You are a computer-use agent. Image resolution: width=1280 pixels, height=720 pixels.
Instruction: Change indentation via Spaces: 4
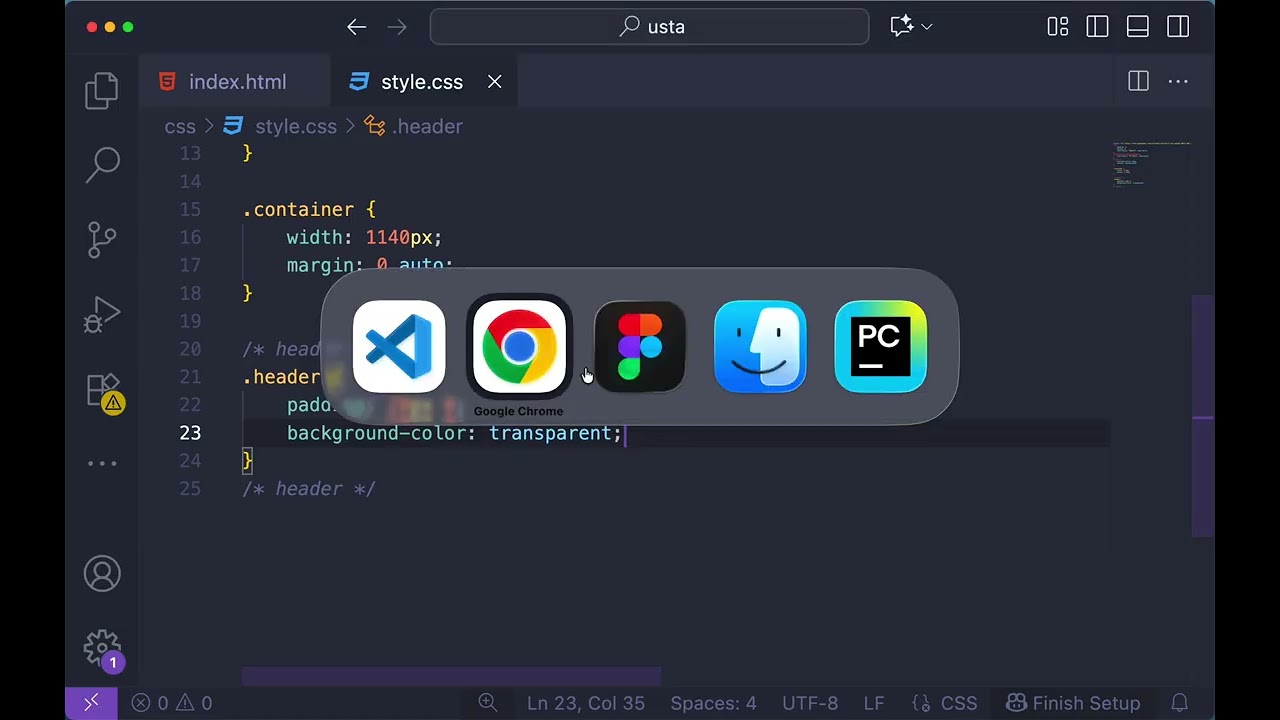tap(713, 703)
